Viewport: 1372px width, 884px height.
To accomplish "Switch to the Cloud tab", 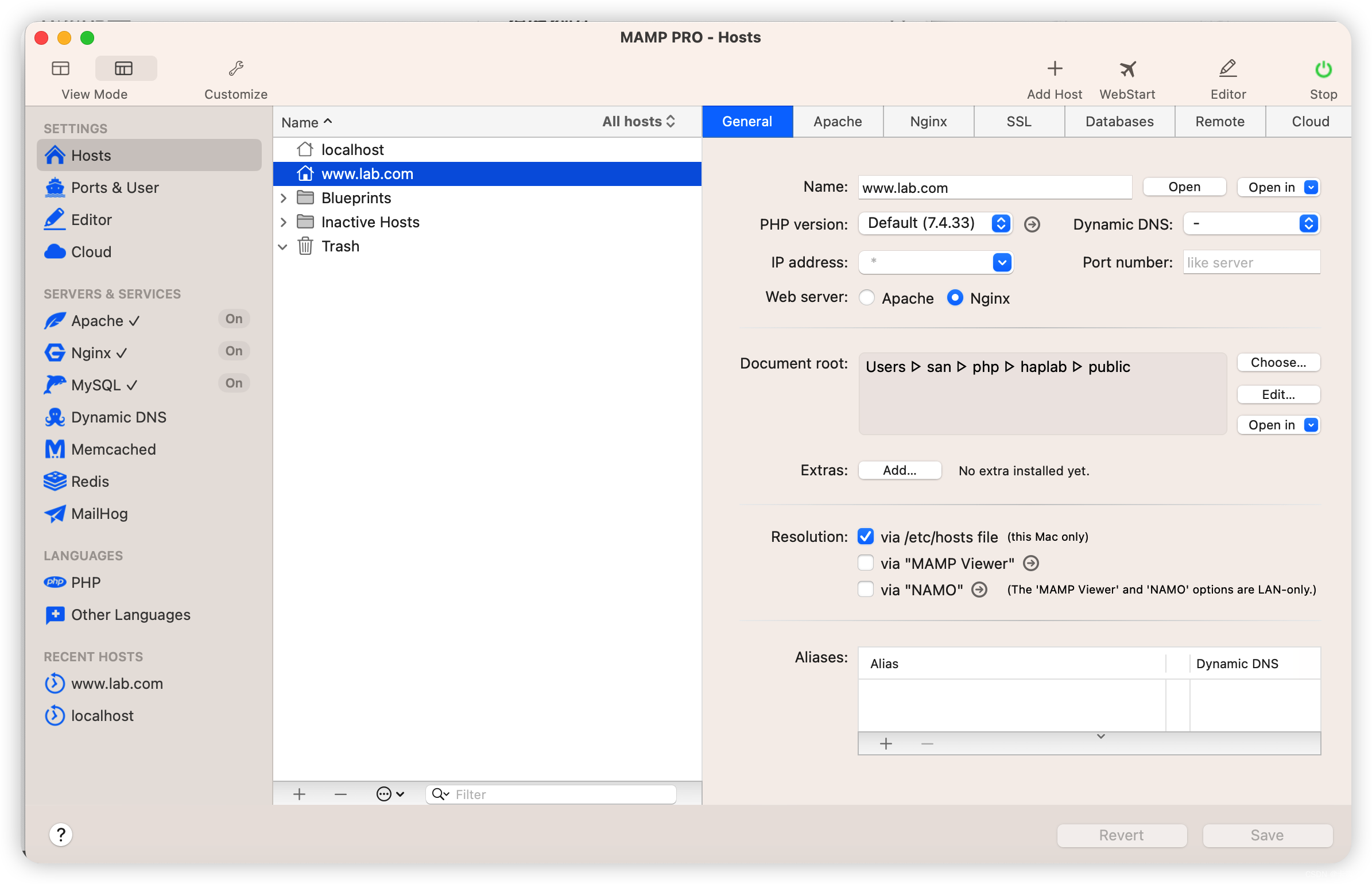I will 1310,121.
